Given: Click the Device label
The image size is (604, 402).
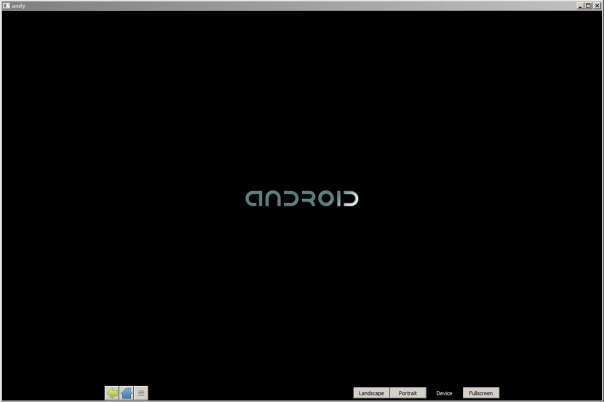Looking at the screenshot, I should (444, 393).
